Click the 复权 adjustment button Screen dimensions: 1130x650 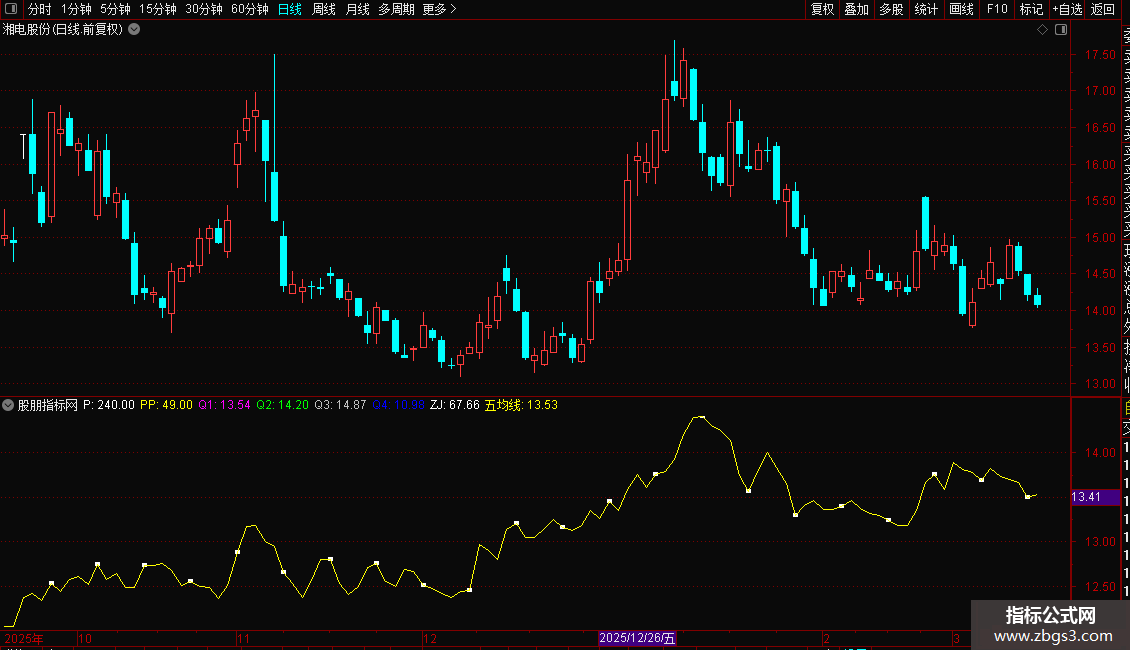pos(822,9)
